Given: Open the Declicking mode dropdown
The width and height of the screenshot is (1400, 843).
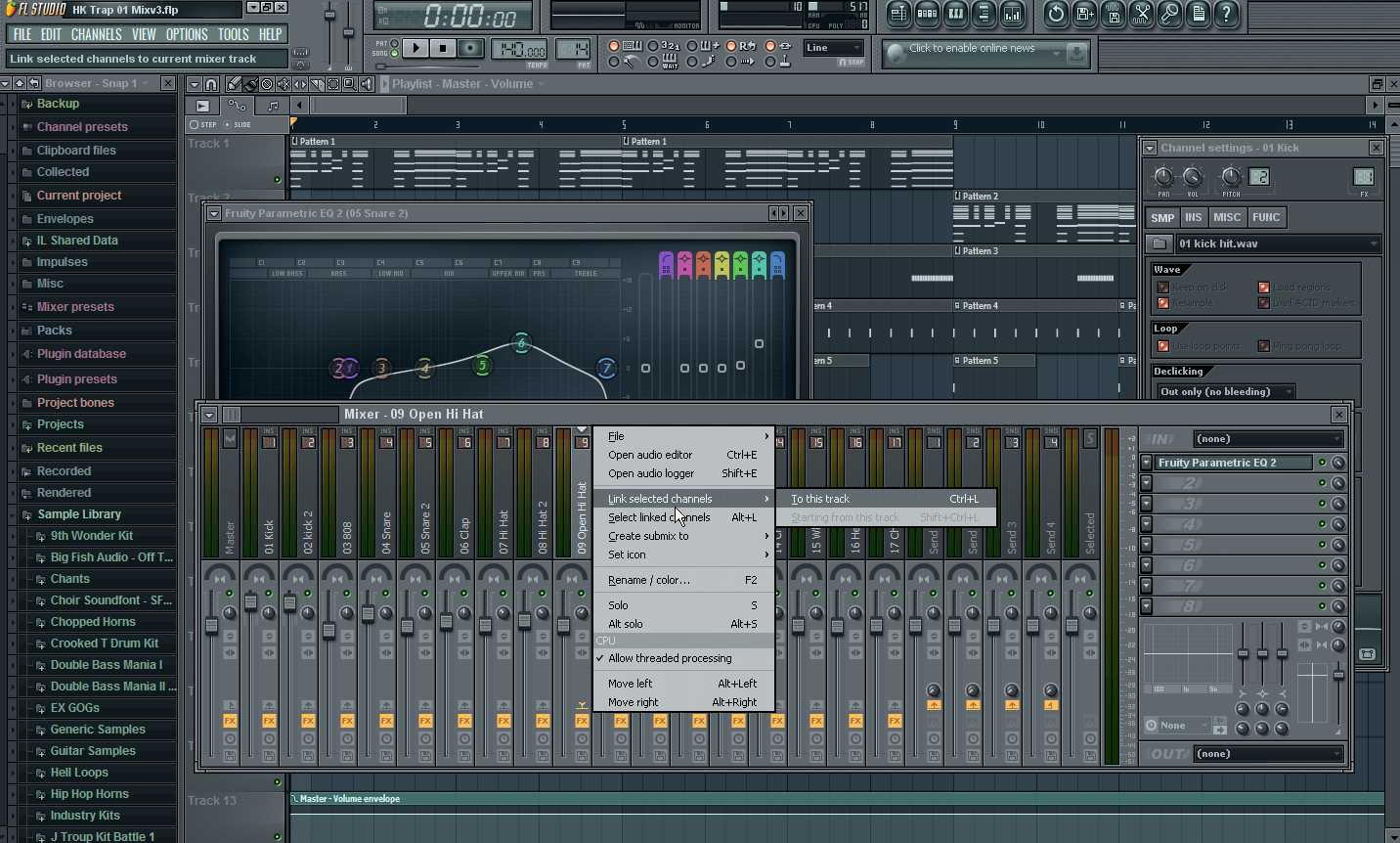Looking at the screenshot, I should 1226,391.
